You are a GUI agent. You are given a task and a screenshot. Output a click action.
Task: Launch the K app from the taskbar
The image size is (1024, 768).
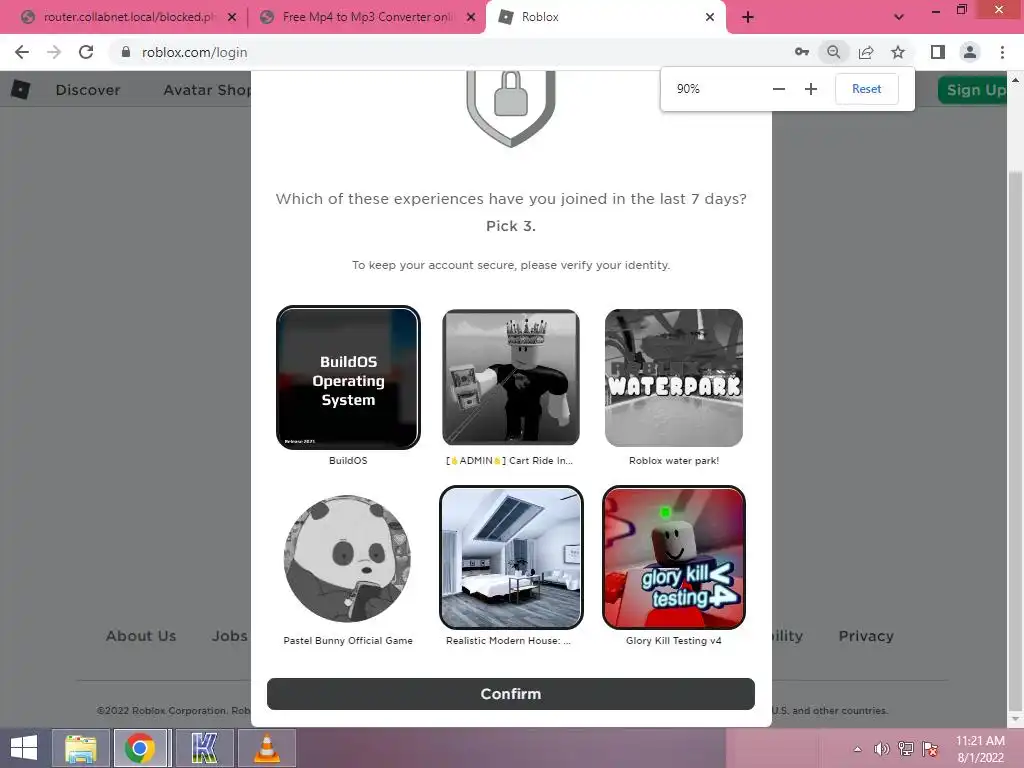(204, 748)
